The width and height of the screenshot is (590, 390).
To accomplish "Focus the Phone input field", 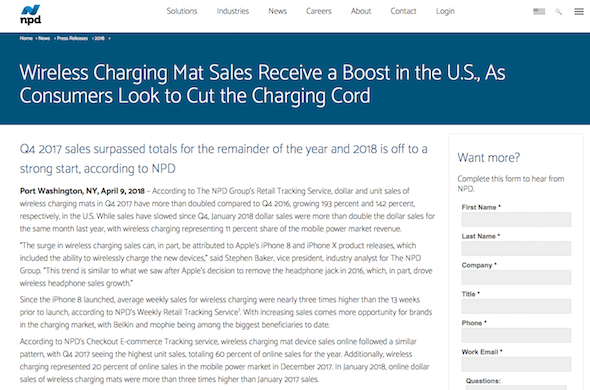I will (x=516, y=335).
